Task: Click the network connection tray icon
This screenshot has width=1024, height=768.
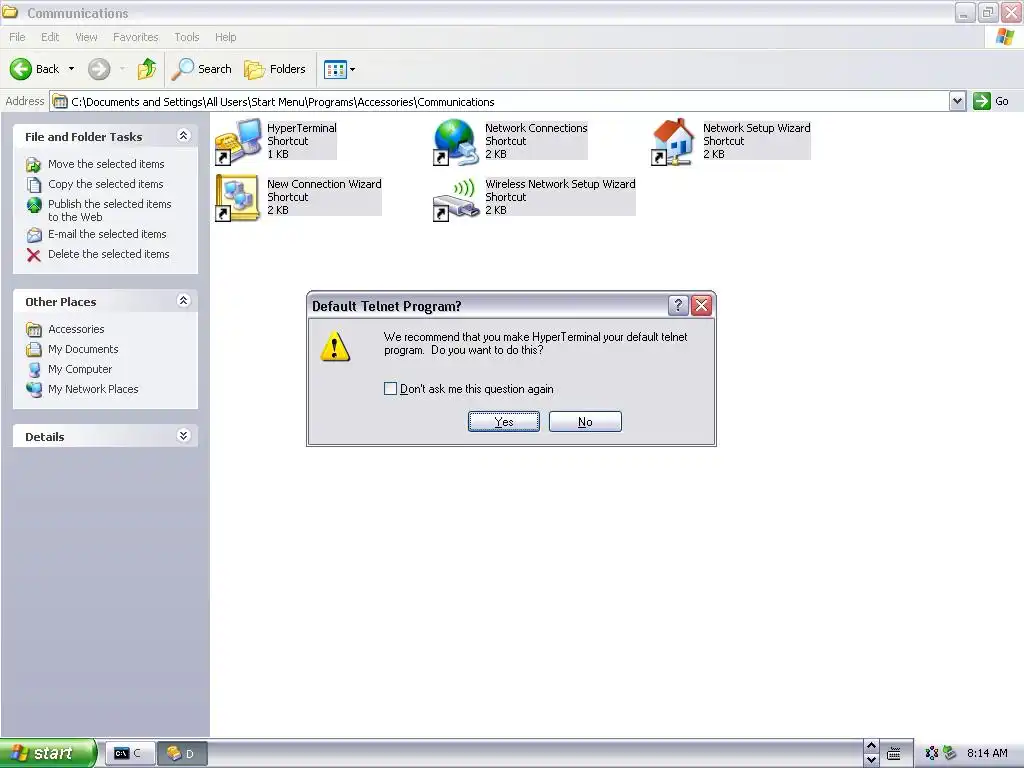Action: (x=932, y=754)
